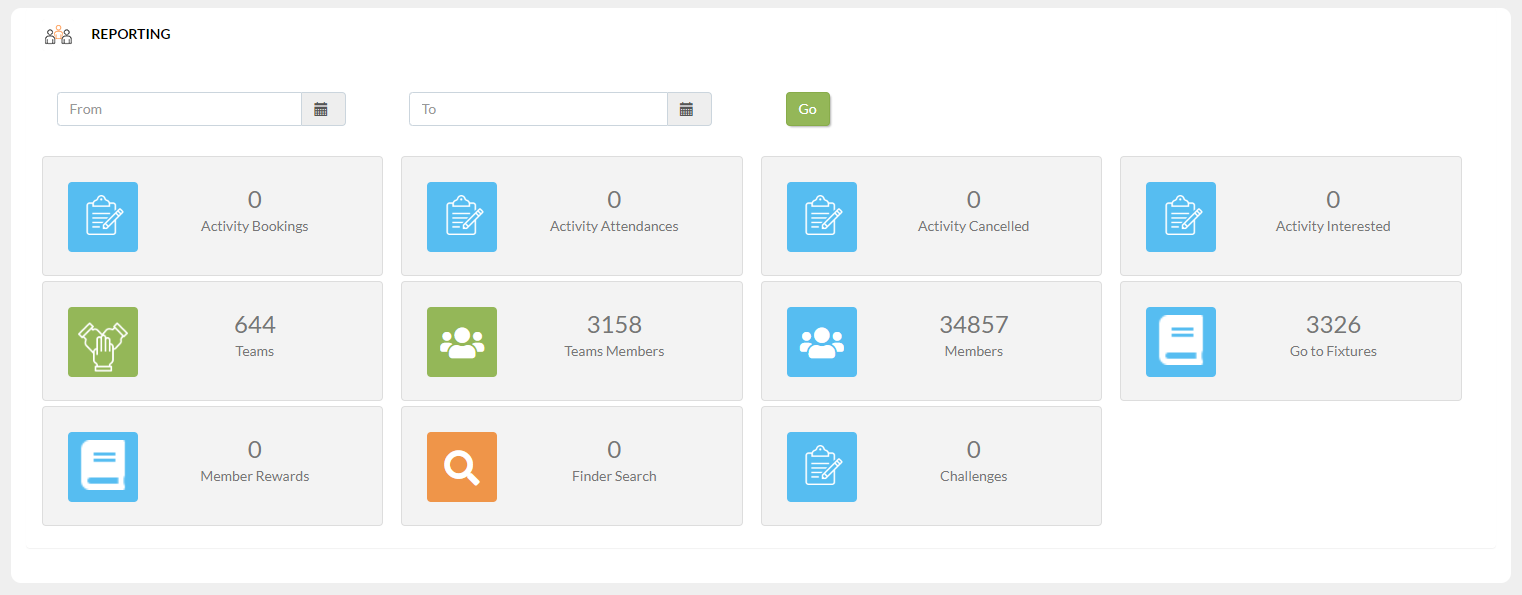Open the Go to Fixtures link text
Image resolution: width=1522 pixels, height=595 pixels.
click(1333, 351)
